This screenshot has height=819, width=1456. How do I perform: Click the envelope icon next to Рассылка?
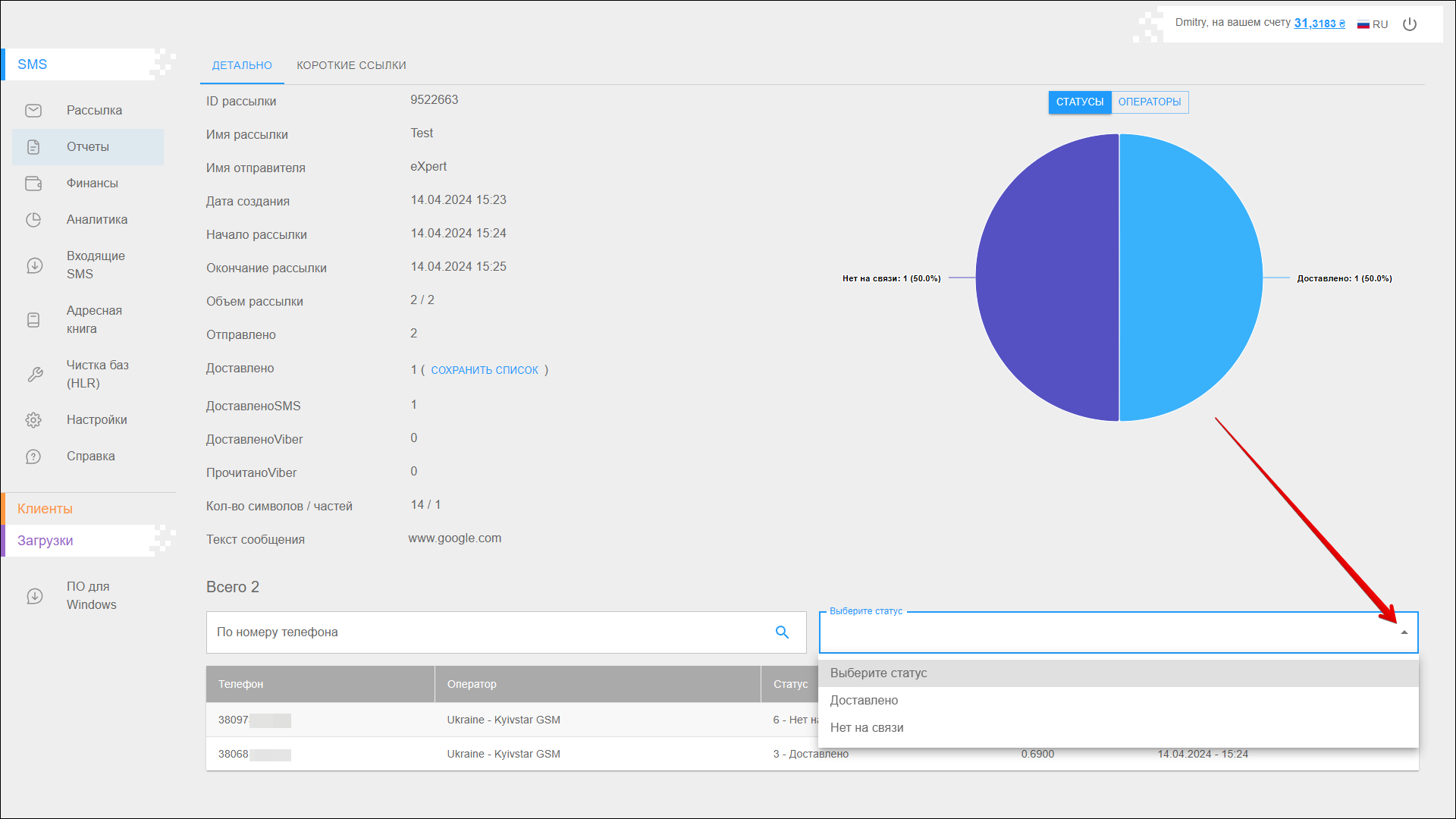click(x=33, y=111)
